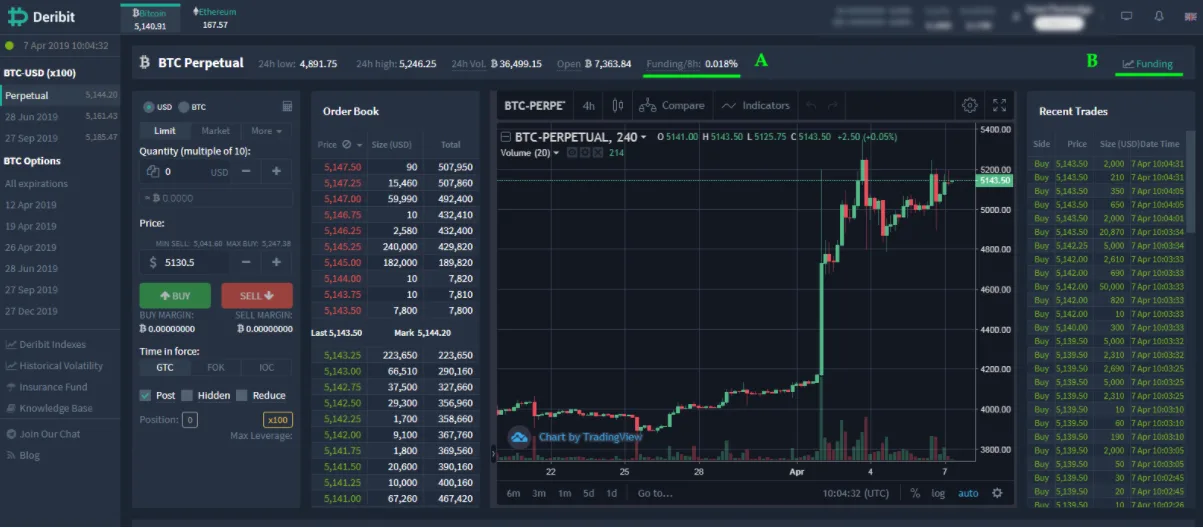Click the chart undo arrow
The height and width of the screenshot is (528, 1203).
coord(811,105)
